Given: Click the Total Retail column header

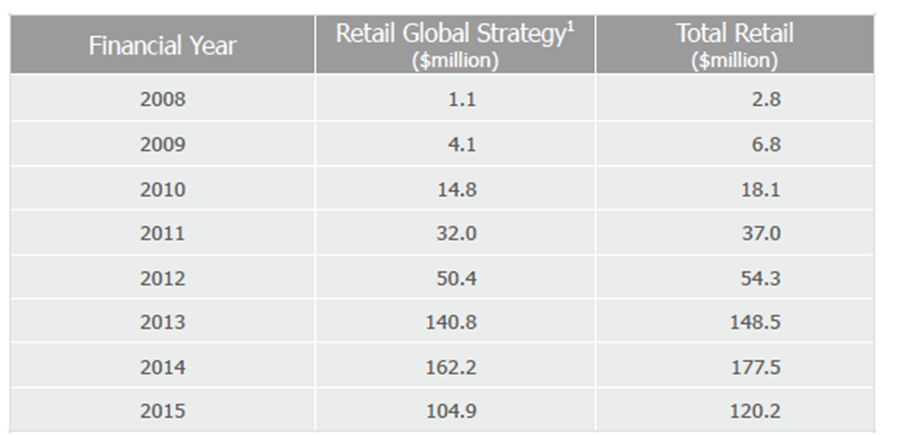Looking at the screenshot, I should pyautogui.click(x=735, y=45).
